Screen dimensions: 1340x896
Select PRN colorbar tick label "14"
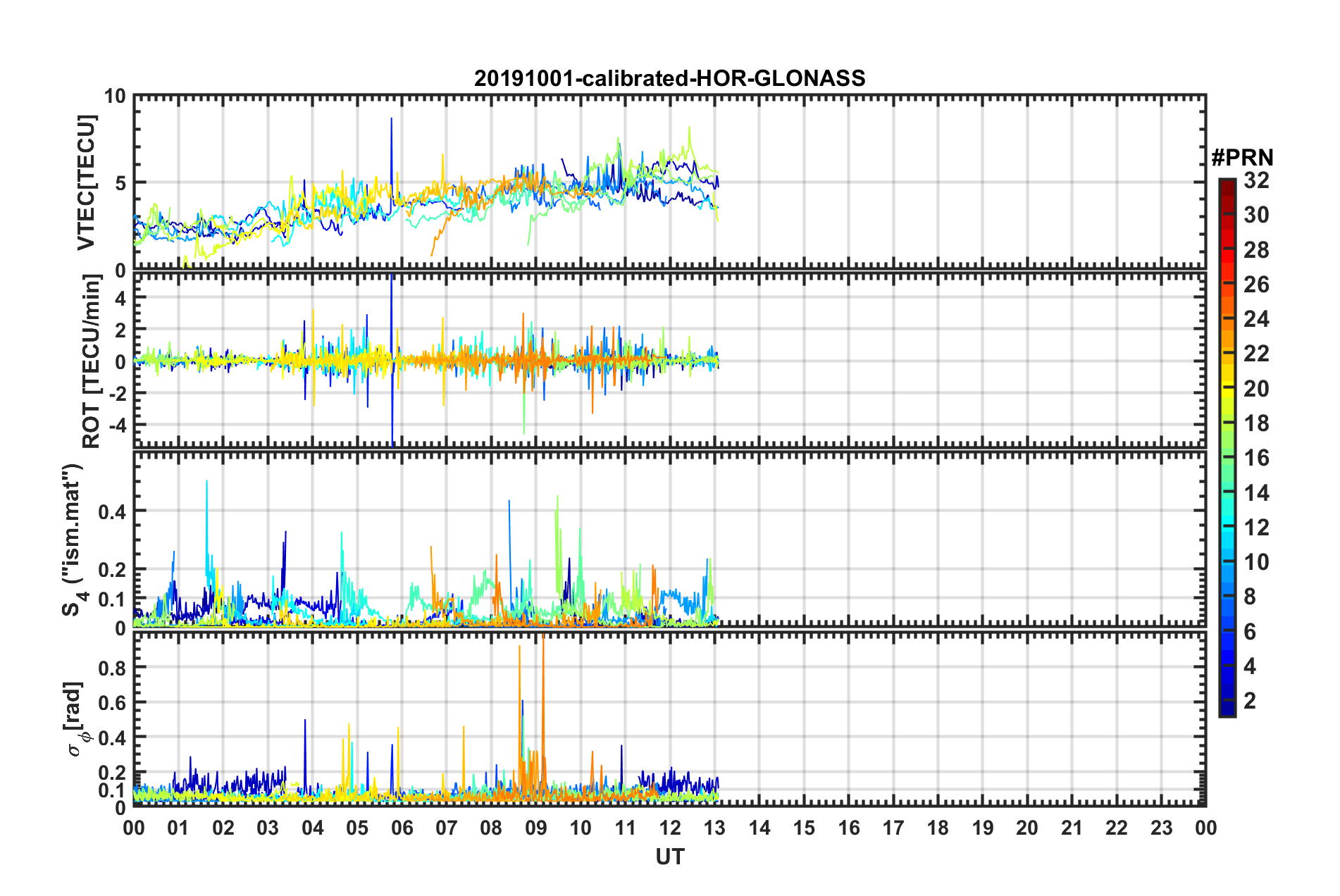click(x=1256, y=493)
